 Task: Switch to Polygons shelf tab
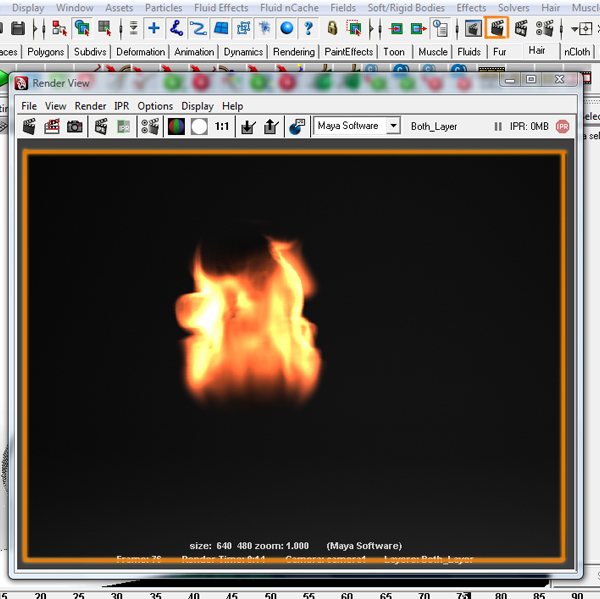[x=46, y=52]
